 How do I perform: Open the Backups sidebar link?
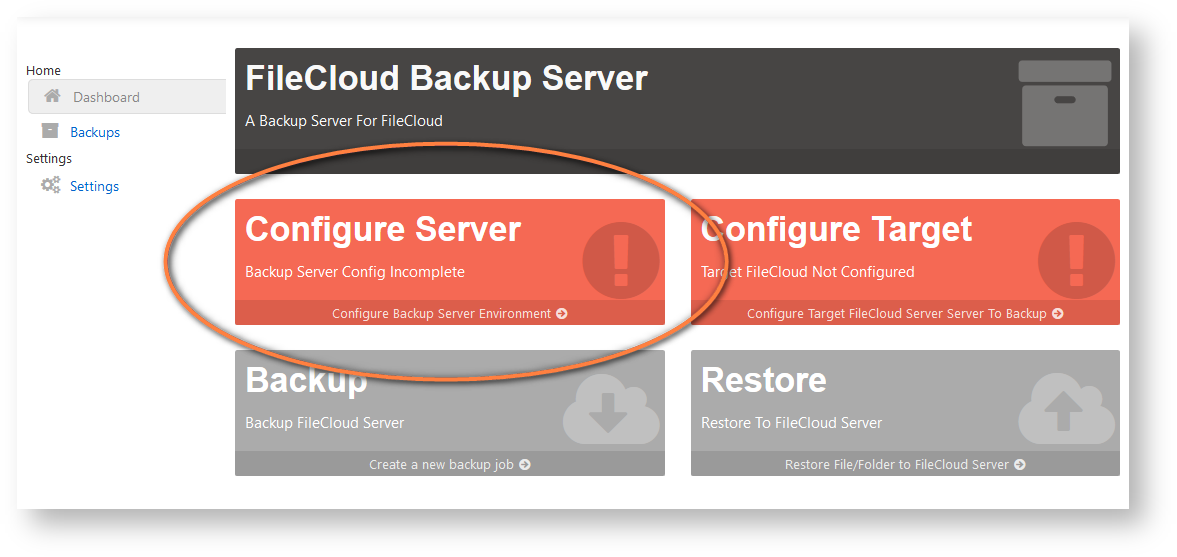tap(95, 132)
